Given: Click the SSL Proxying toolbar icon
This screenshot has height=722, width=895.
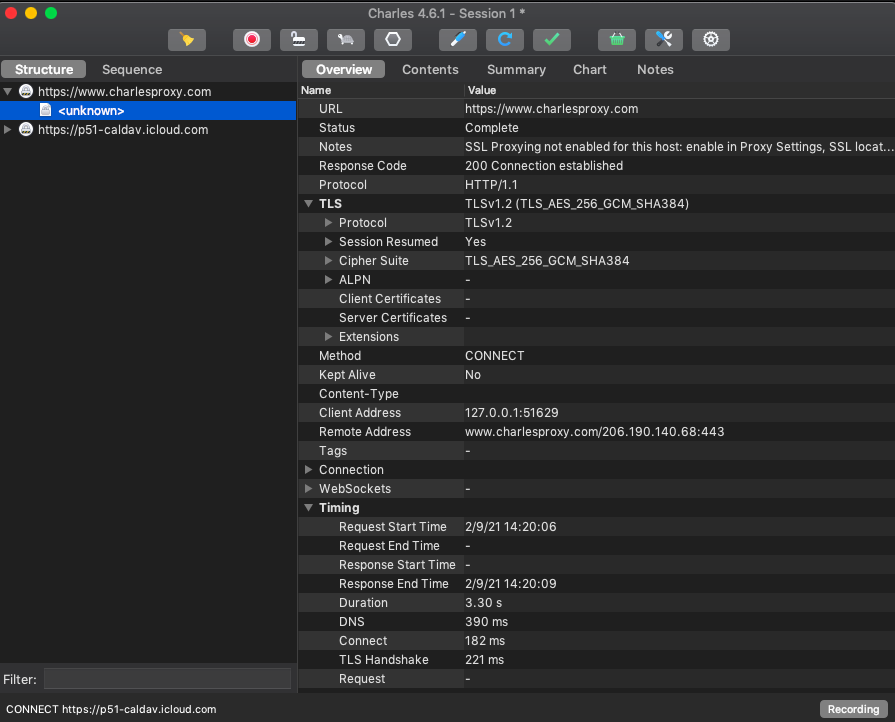Looking at the screenshot, I should click(298, 39).
